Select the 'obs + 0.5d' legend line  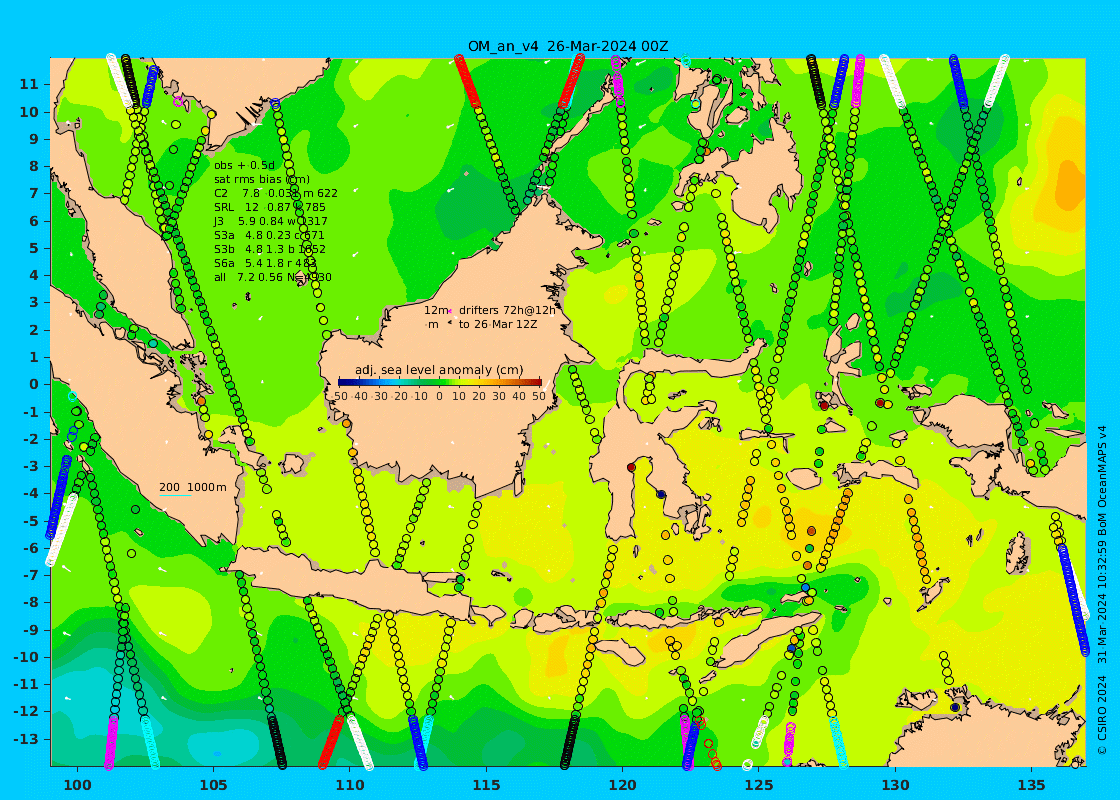(x=244, y=165)
